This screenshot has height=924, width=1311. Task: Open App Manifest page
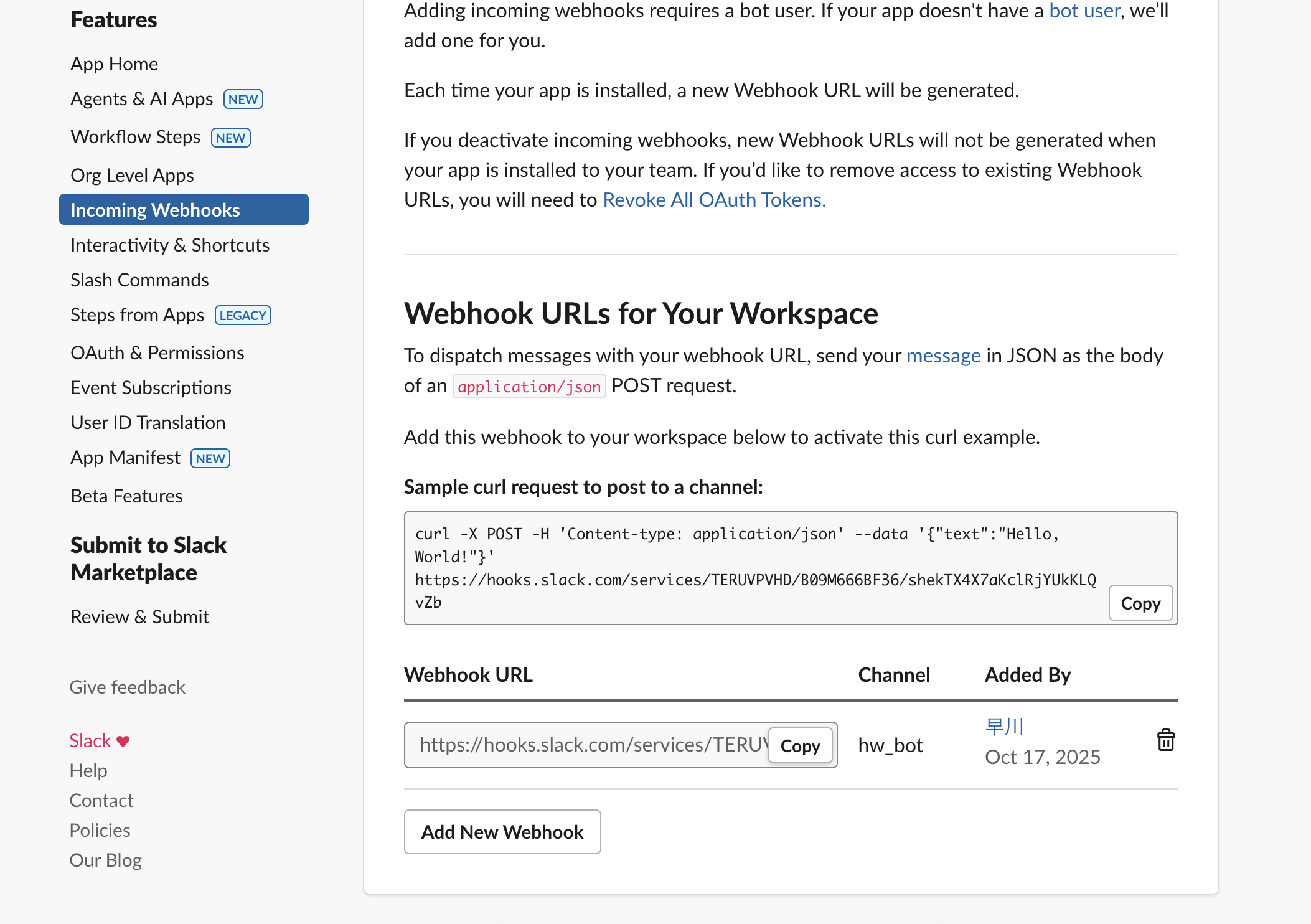coord(125,458)
